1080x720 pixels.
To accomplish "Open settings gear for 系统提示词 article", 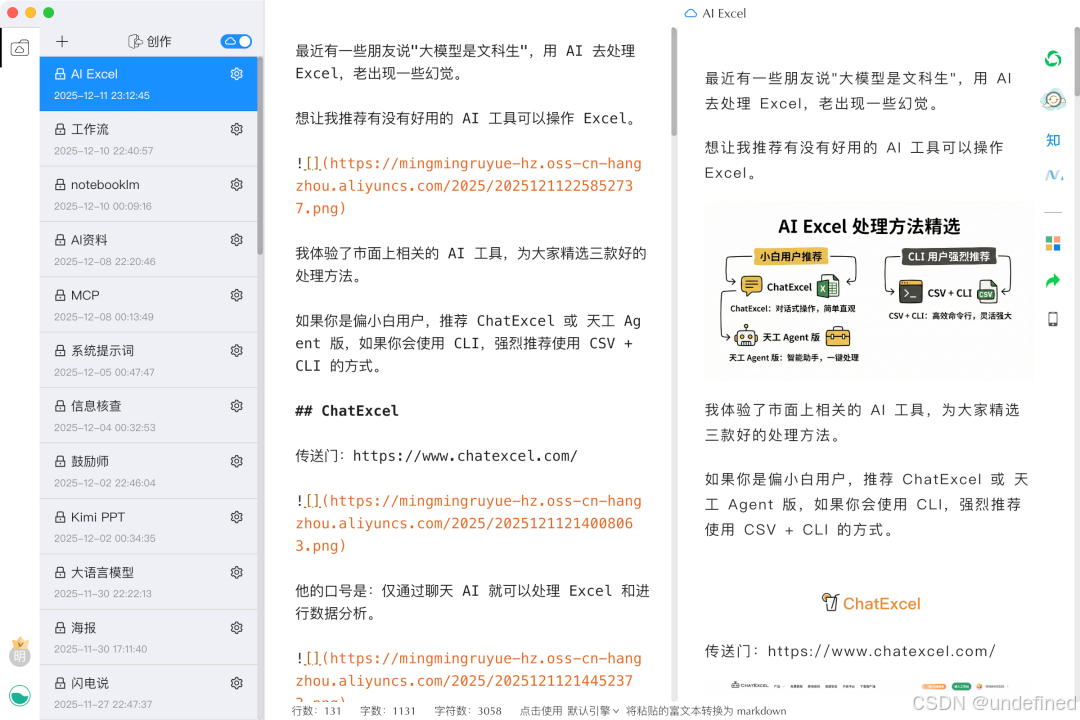I will coord(236,351).
